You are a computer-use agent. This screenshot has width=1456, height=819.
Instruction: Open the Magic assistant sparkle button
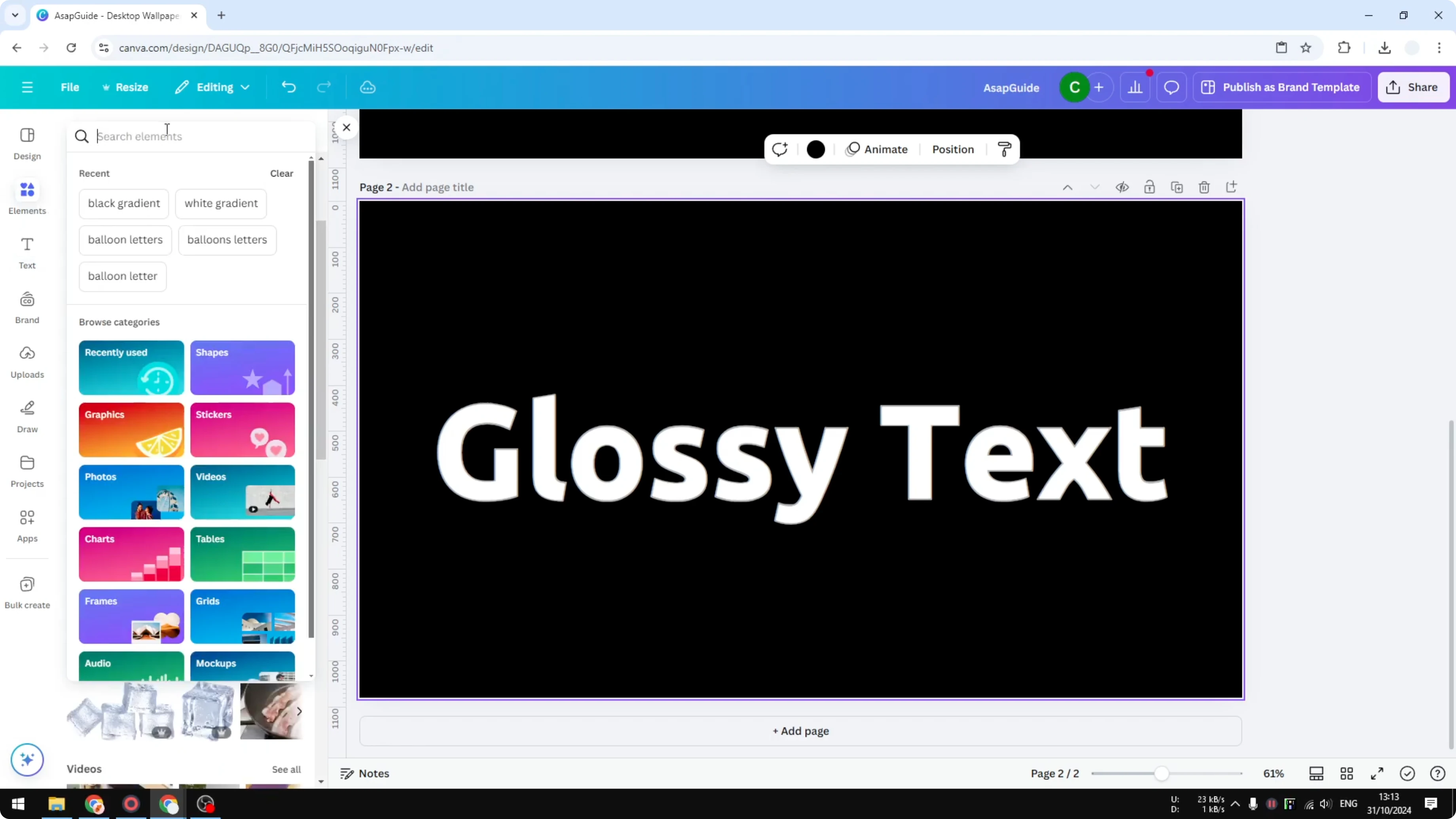pyautogui.click(x=27, y=760)
